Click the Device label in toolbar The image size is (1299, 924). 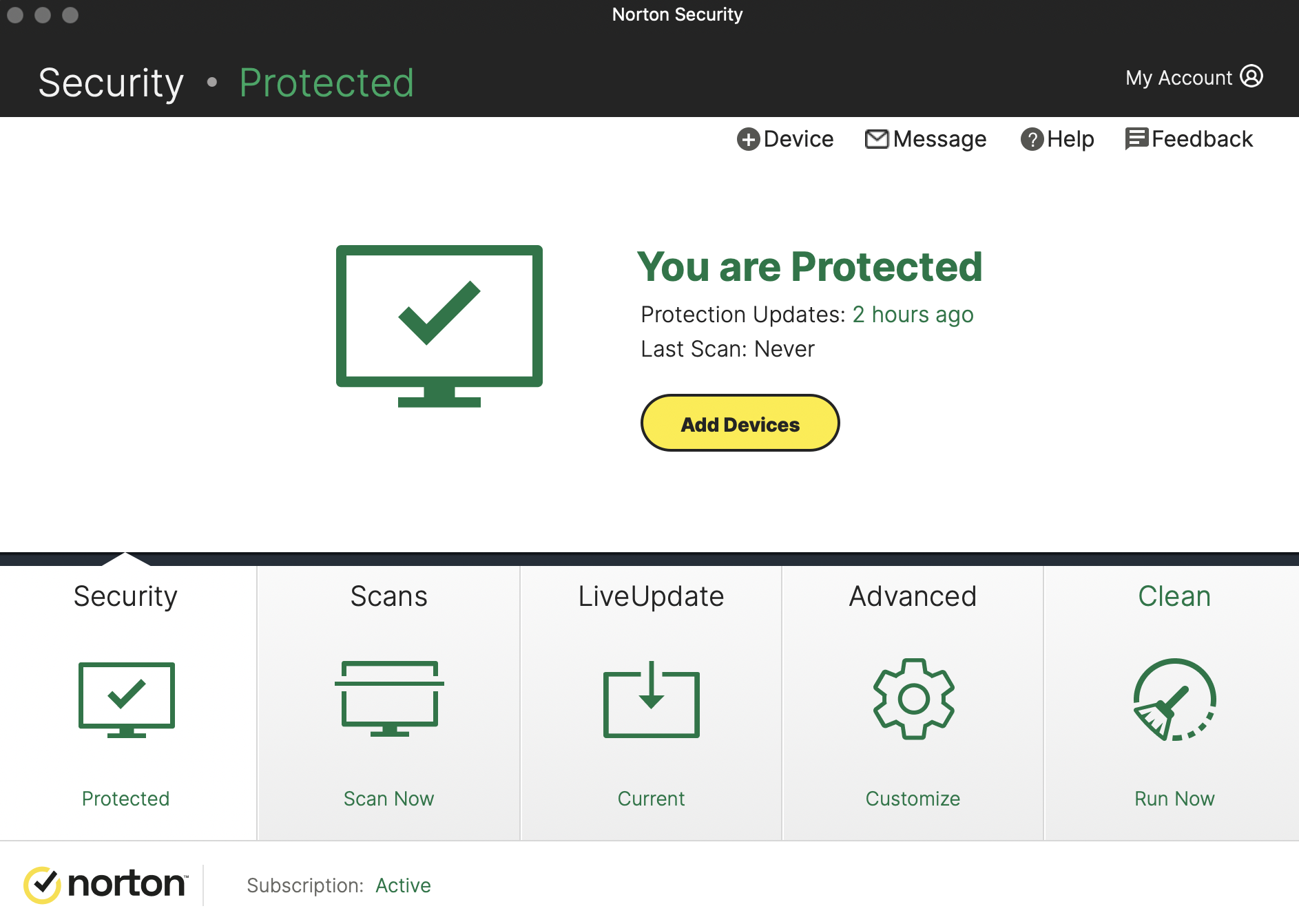(799, 139)
